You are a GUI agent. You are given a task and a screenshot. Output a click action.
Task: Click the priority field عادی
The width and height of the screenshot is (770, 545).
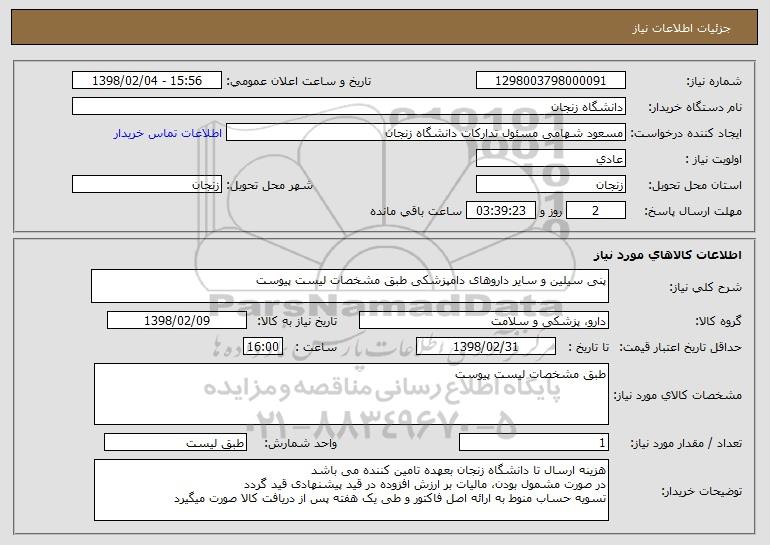(x=550, y=159)
